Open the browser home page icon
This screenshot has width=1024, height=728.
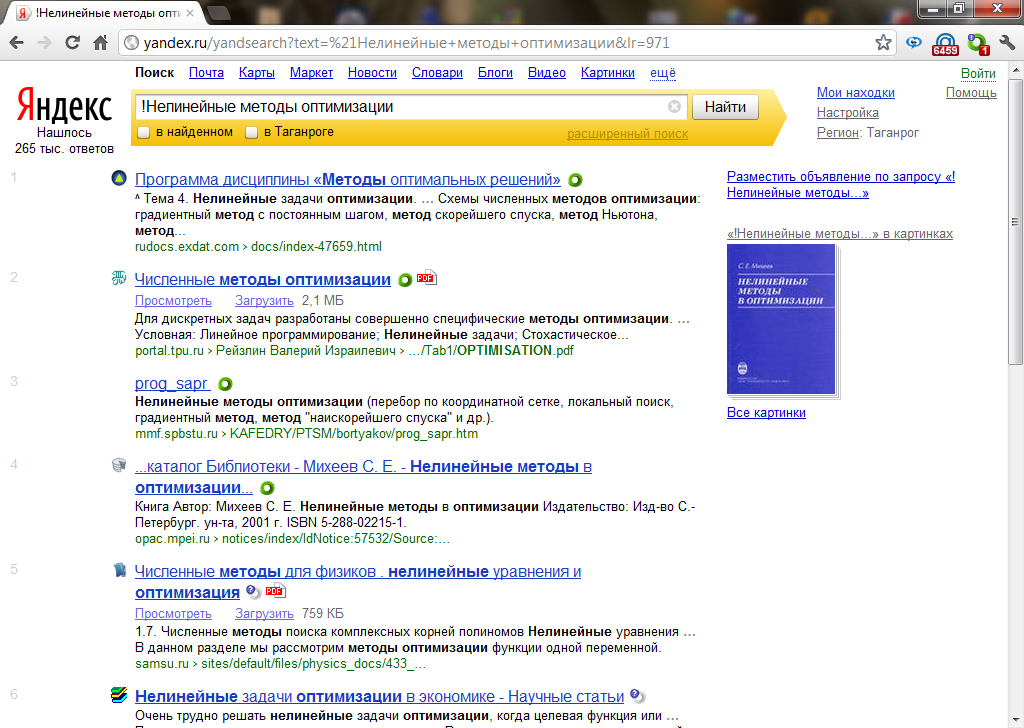100,43
